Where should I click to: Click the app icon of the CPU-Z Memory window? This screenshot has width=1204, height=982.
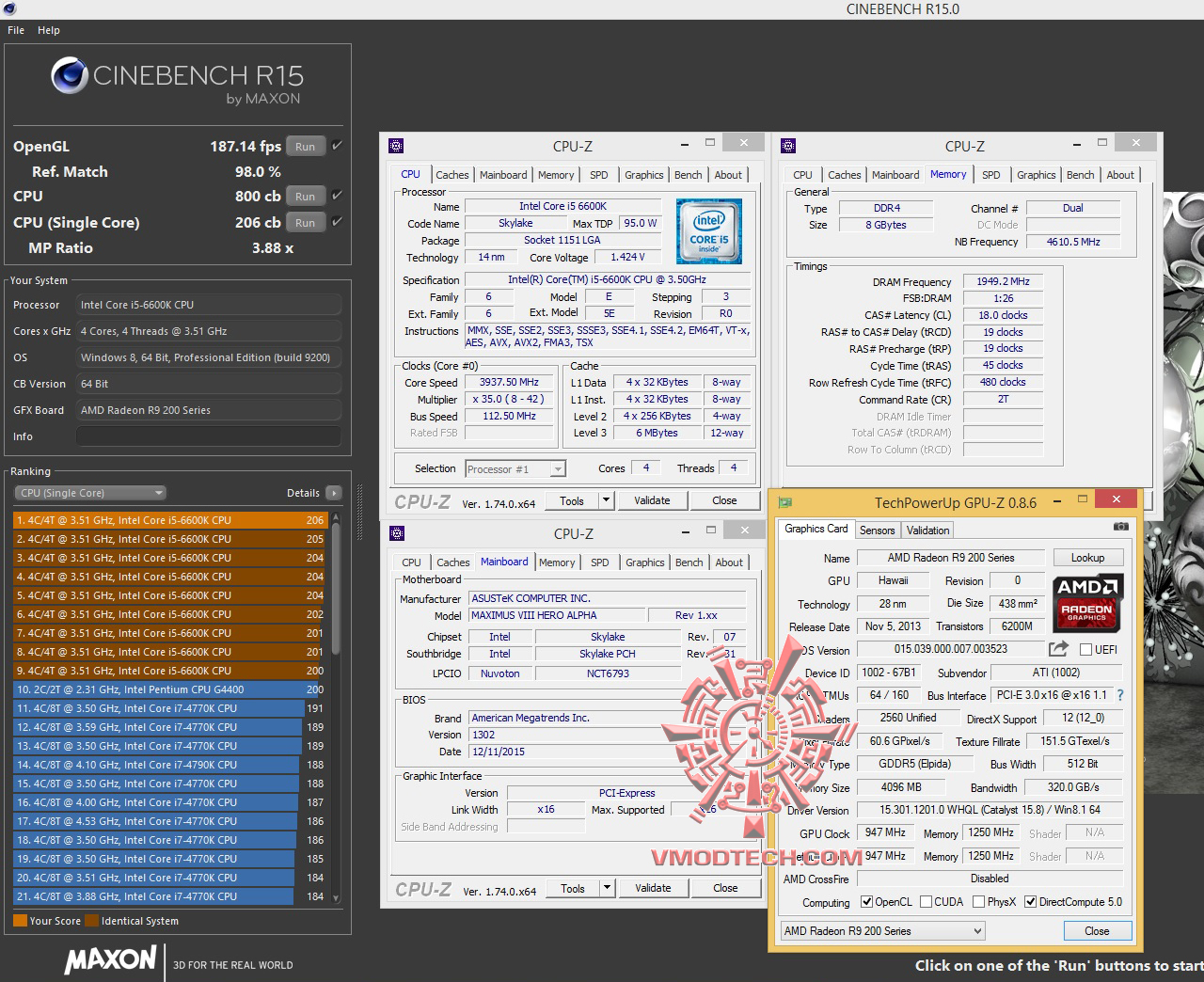[x=788, y=146]
